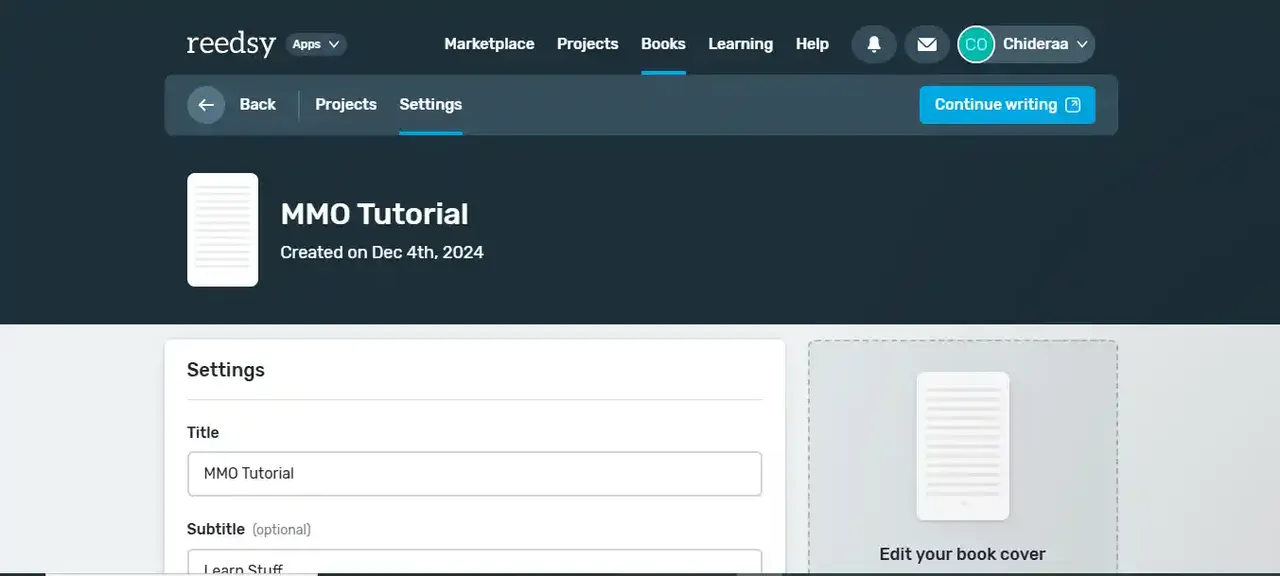1280x576 pixels.
Task: Click the MMO Tutorial heading
Action: click(x=374, y=214)
